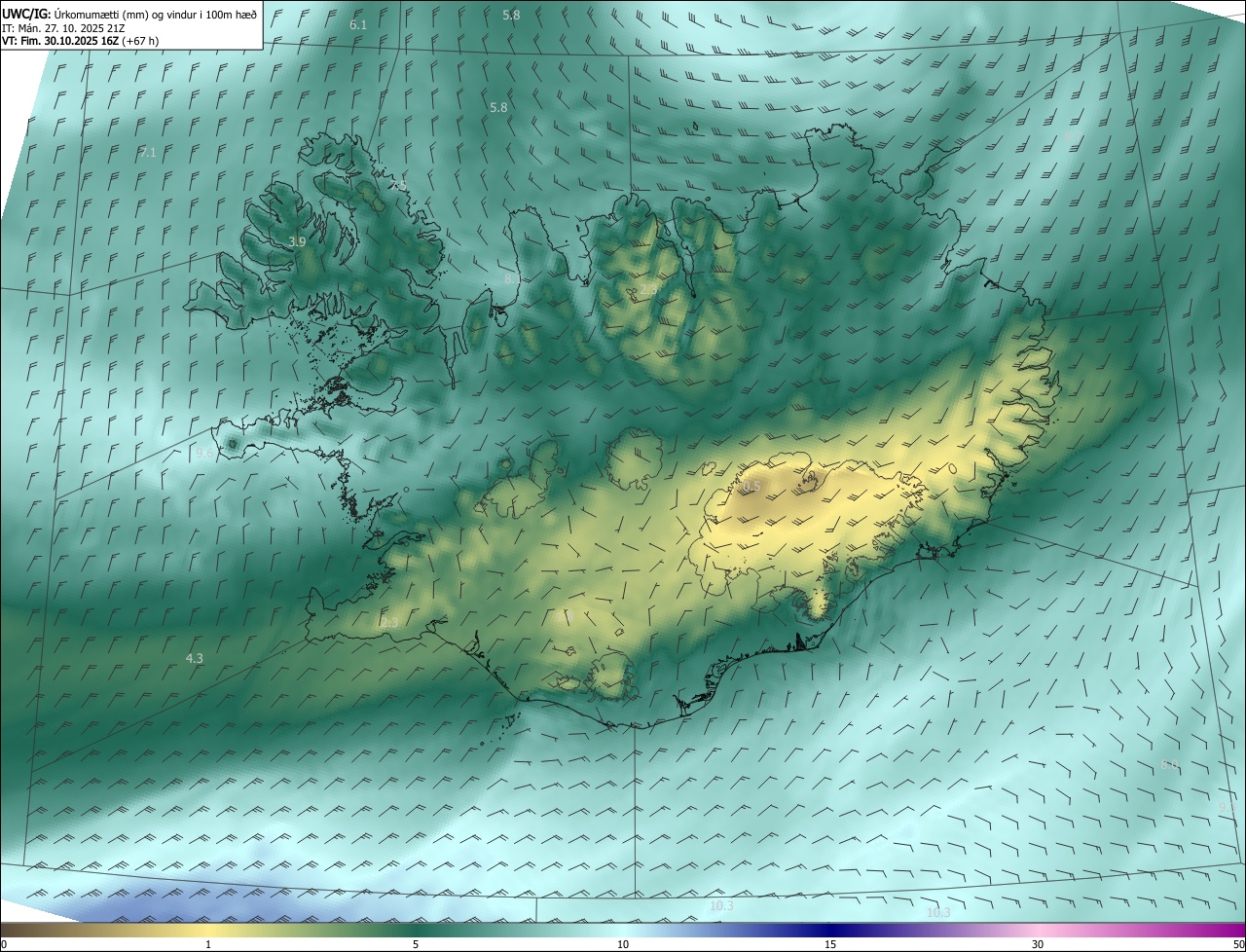The width and height of the screenshot is (1246, 952).
Task: Click the 3.9 value in the Westfjords
Action: 298,241
